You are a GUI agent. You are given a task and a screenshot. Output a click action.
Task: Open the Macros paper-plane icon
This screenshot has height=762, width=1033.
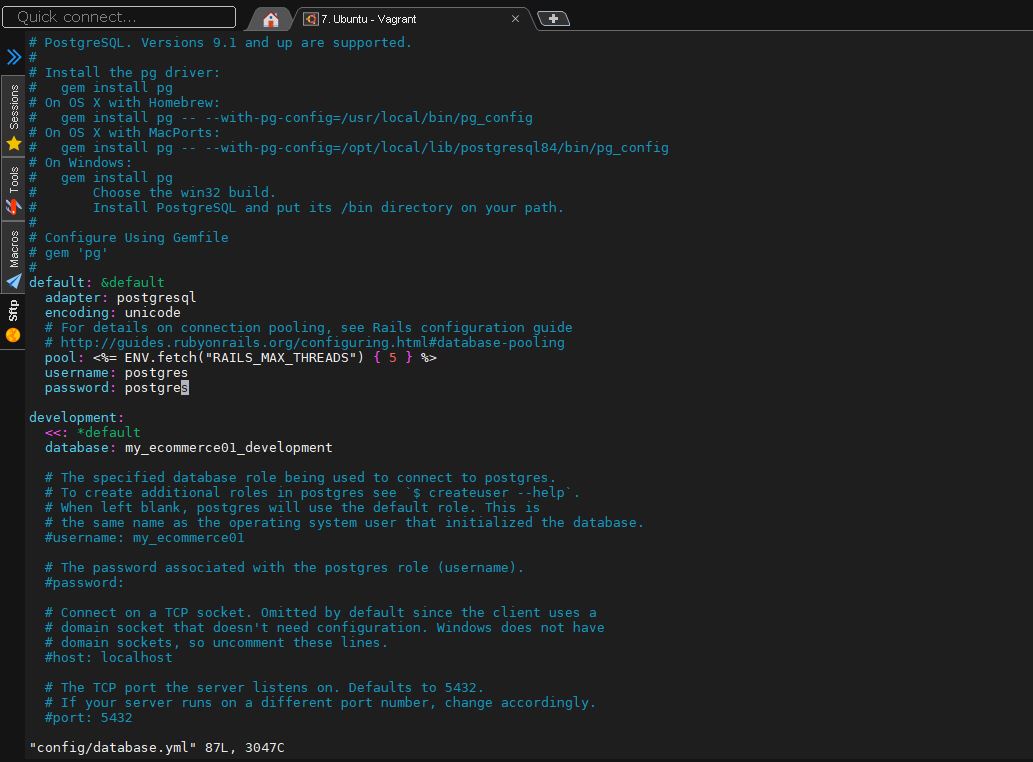coord(13,281)
